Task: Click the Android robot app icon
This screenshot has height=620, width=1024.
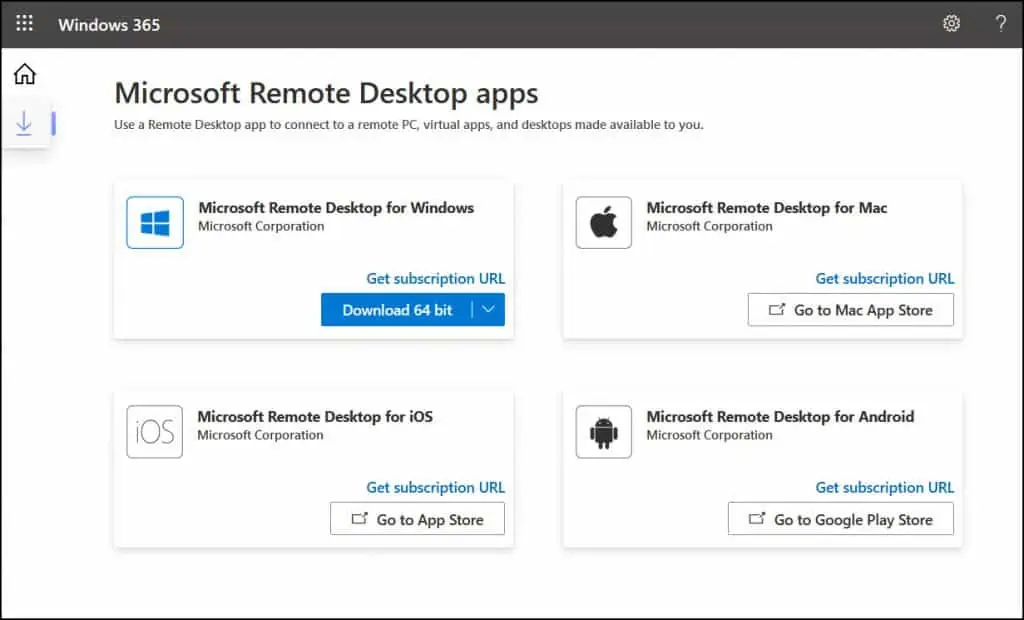Action: coord(603,432)
